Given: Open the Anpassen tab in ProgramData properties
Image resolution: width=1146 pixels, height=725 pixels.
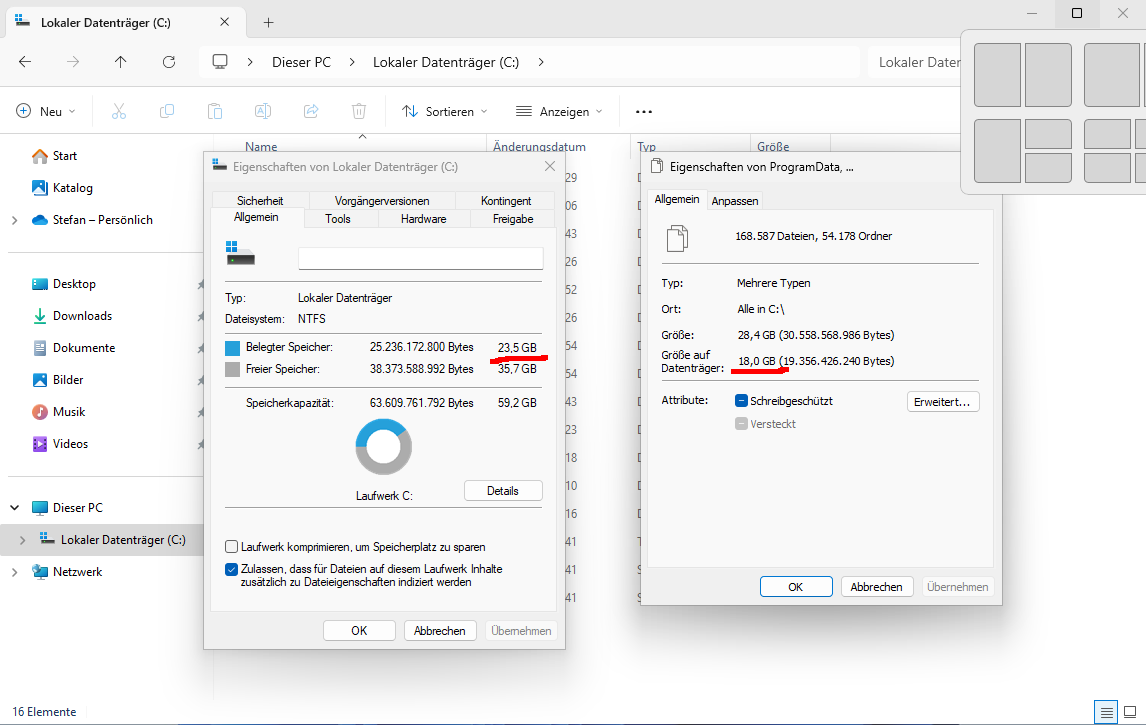Looking at the screenshot, I should coord(735,201).
